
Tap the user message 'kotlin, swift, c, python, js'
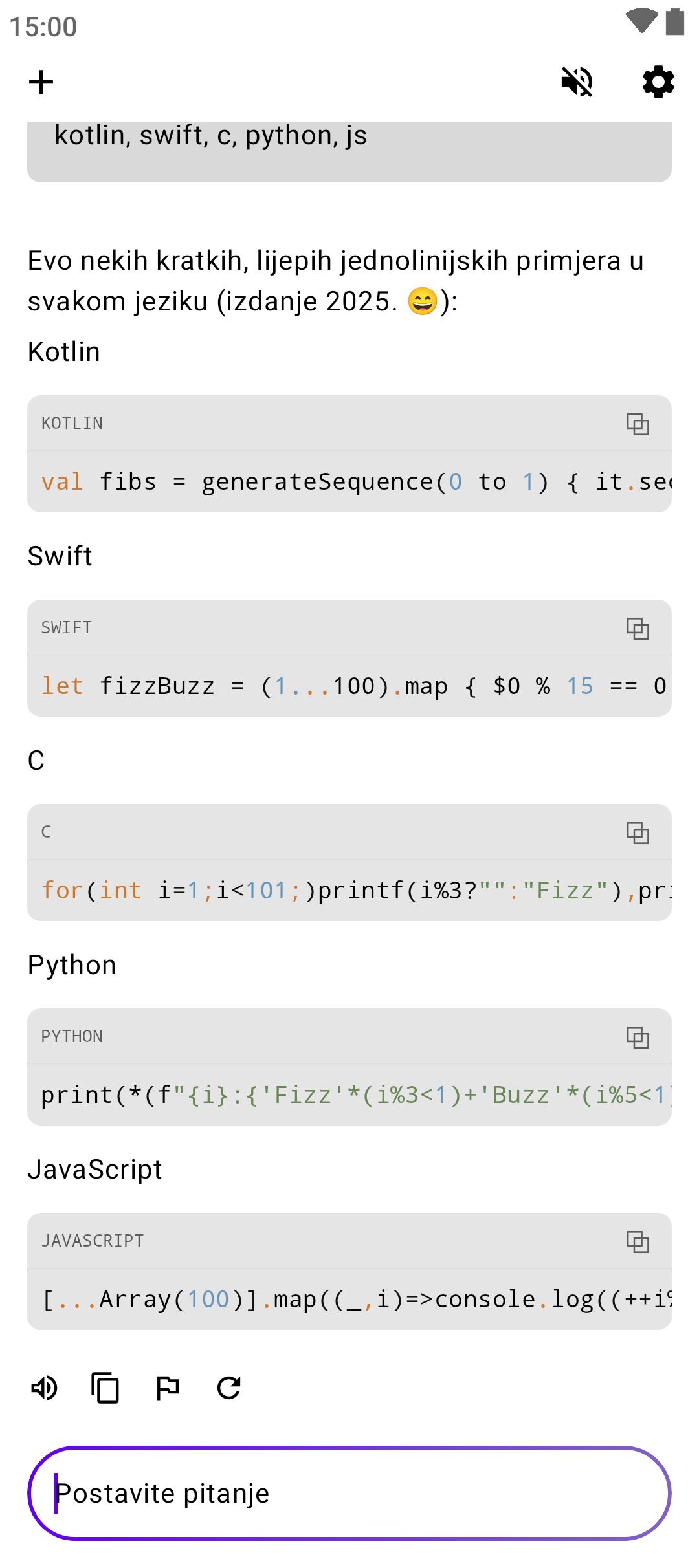[211, 136]
